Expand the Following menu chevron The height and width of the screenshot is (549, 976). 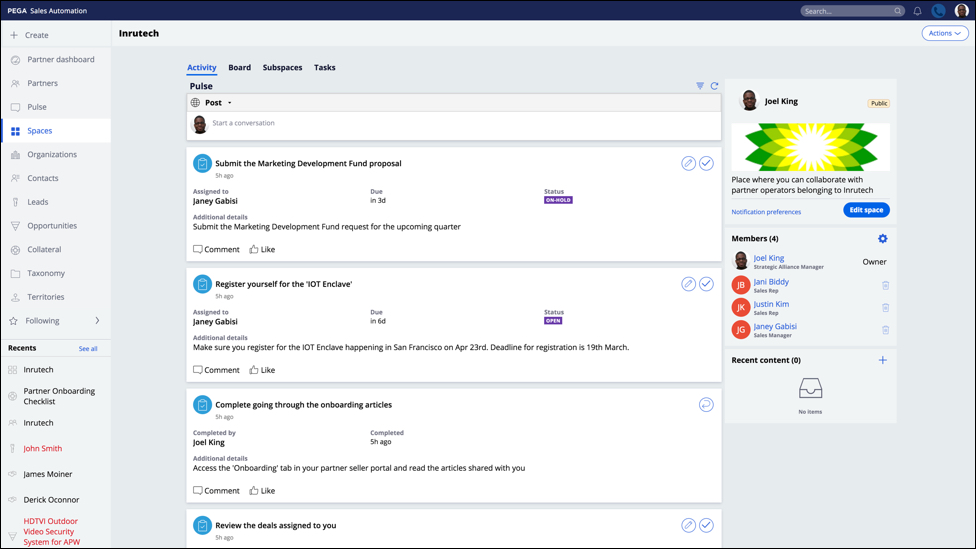pos(97,321)
